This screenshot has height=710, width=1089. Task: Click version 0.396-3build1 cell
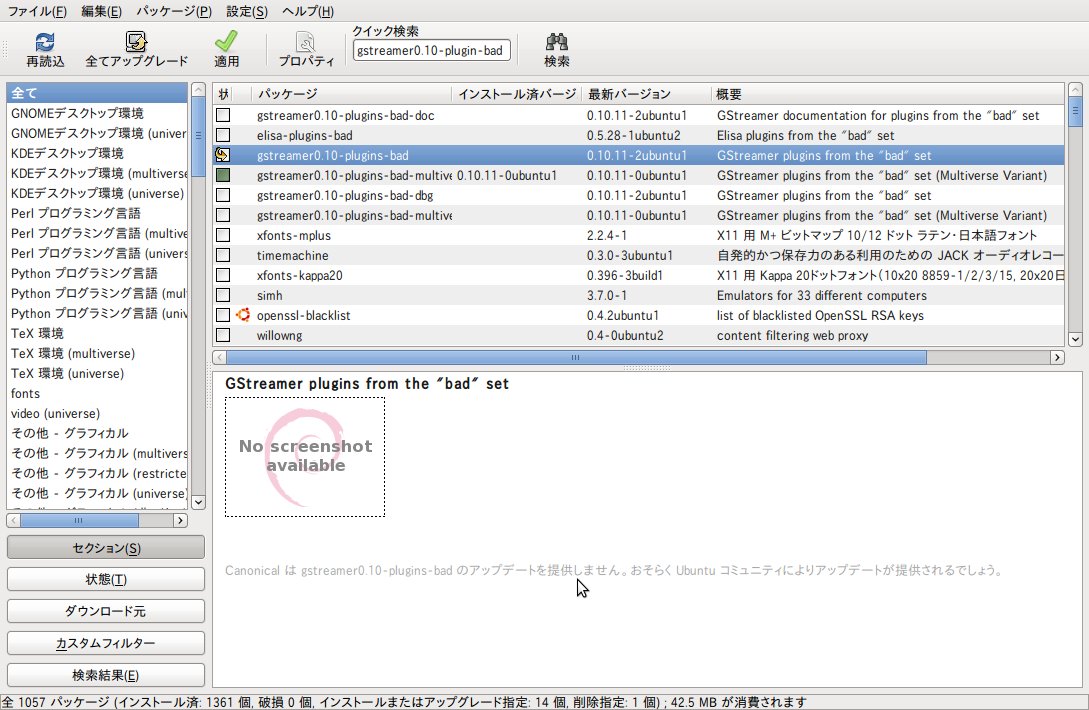[x=624, y=275]
